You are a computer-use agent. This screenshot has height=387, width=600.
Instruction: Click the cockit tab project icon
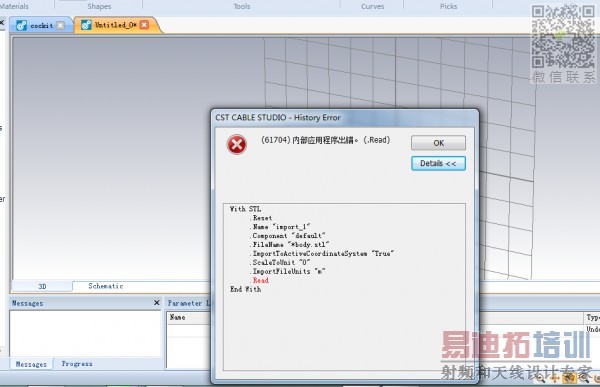pos(21,26)
